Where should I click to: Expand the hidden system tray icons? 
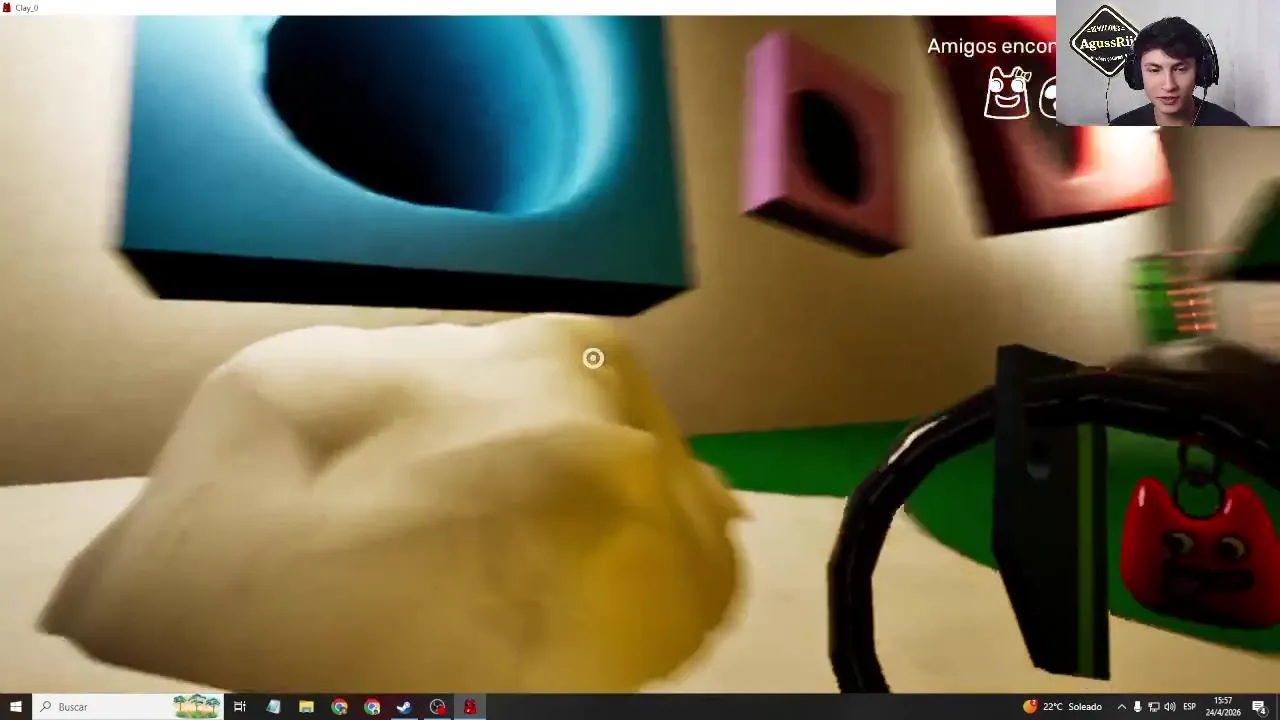point(1121,707)
